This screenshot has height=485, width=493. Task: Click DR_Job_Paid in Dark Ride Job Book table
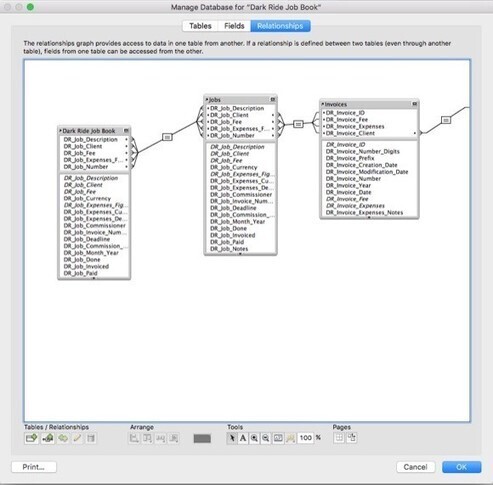click(80, 273)
